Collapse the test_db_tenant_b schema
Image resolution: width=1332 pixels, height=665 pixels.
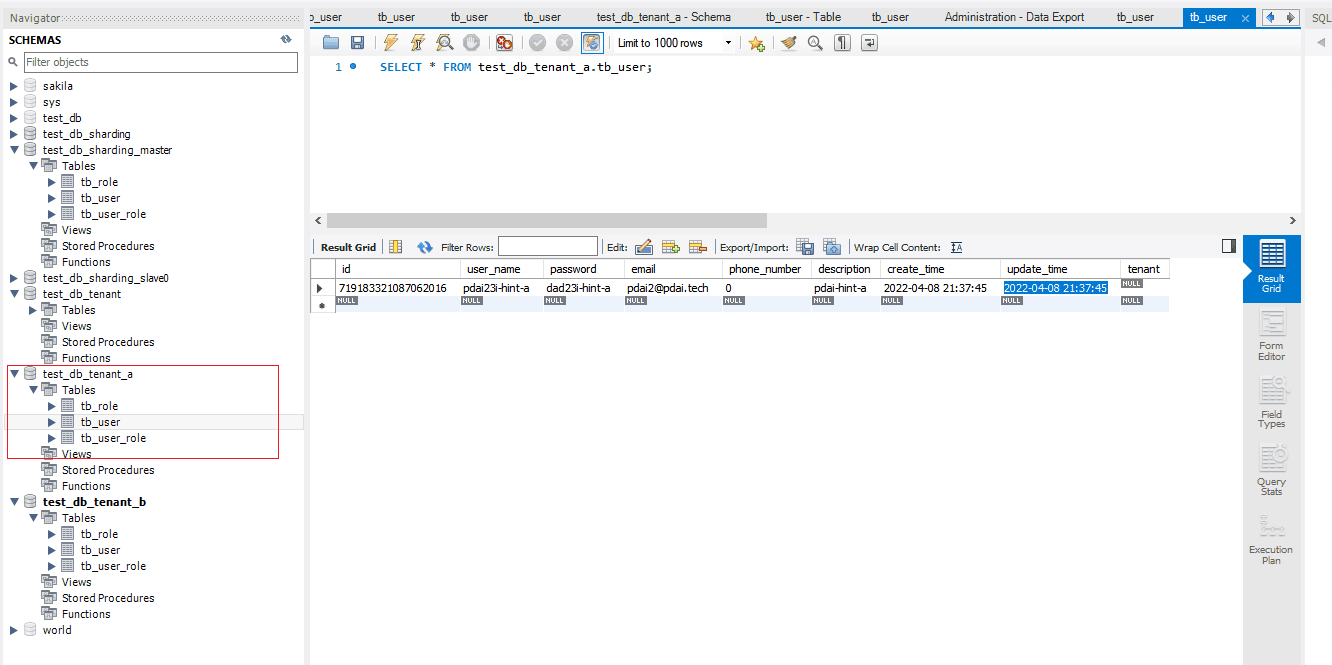click(x=14, y=502)
